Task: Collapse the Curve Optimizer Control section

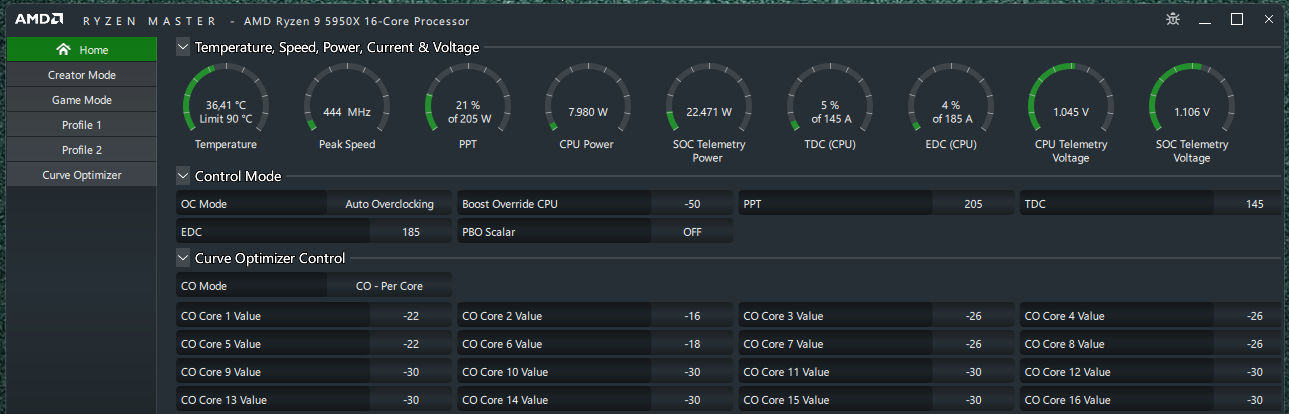Action: (183, 258)
